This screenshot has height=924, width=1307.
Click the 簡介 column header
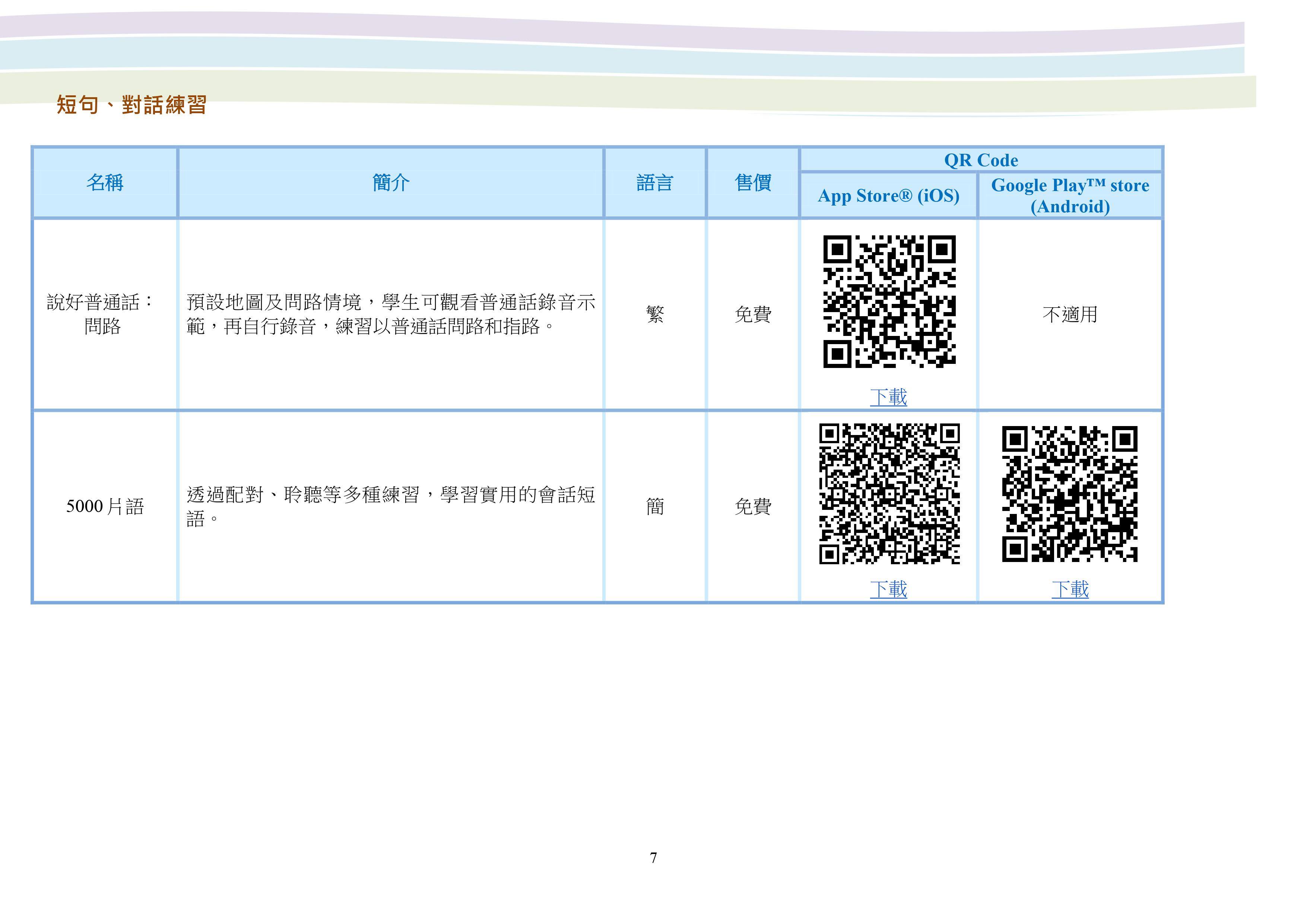[x=390, y=183]
